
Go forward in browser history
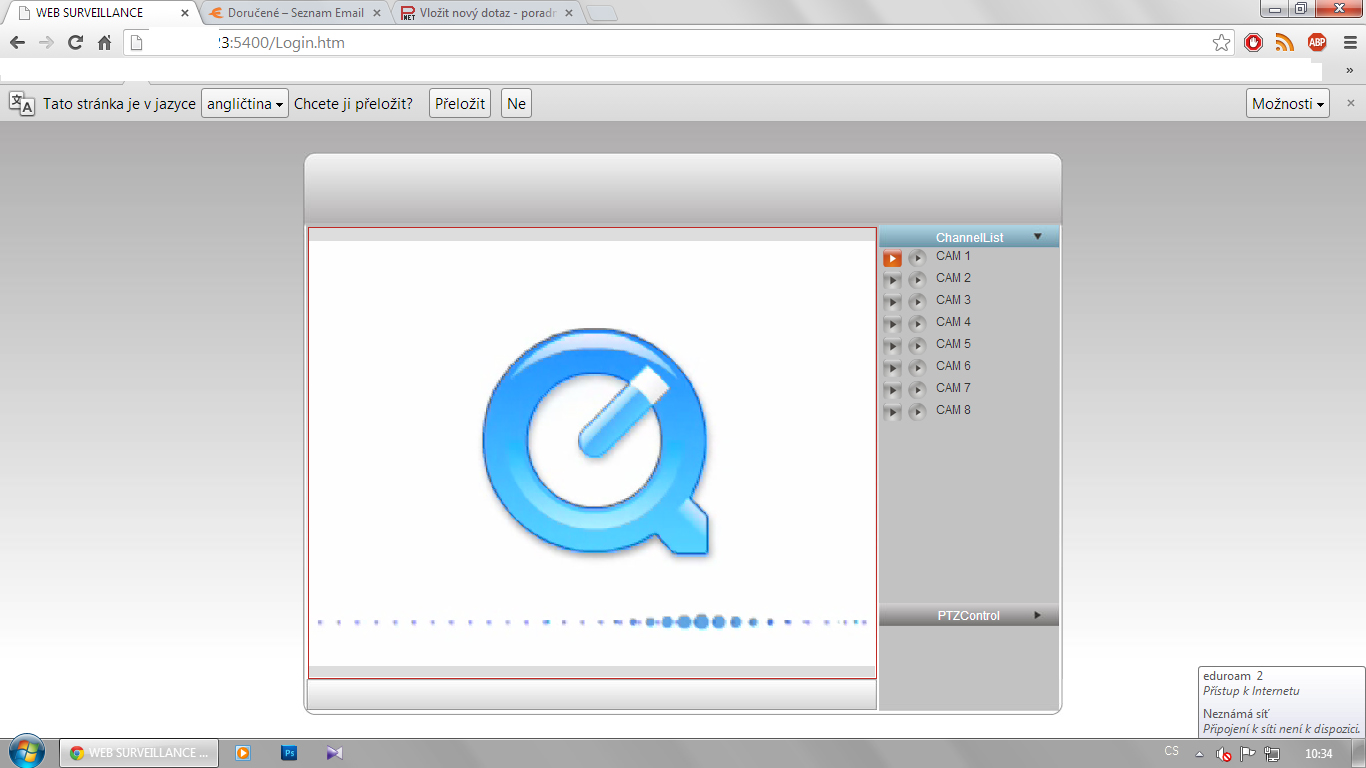click(46, 43)
